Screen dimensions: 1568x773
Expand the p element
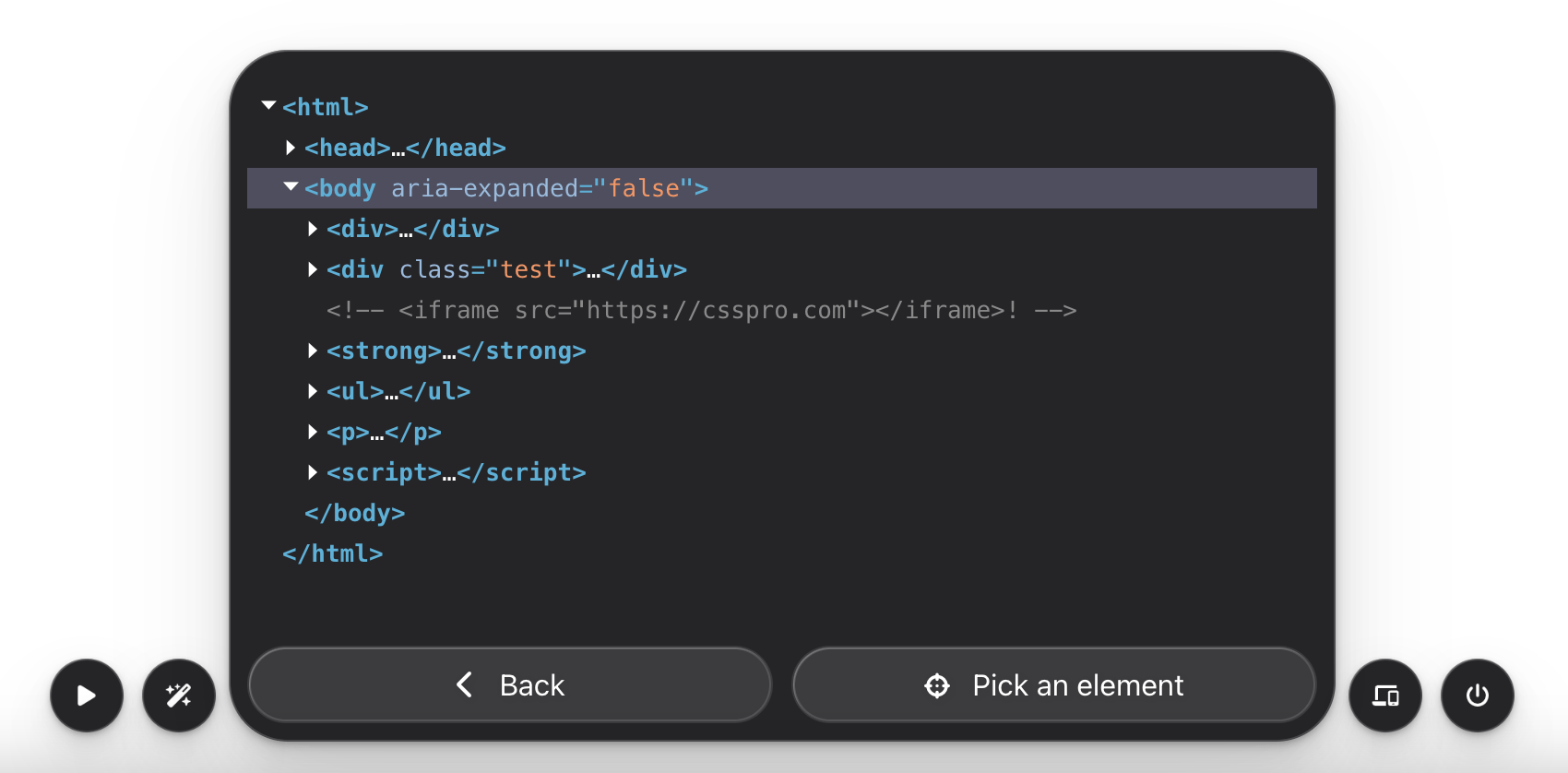pyautogui.click(x=313, y=432)
